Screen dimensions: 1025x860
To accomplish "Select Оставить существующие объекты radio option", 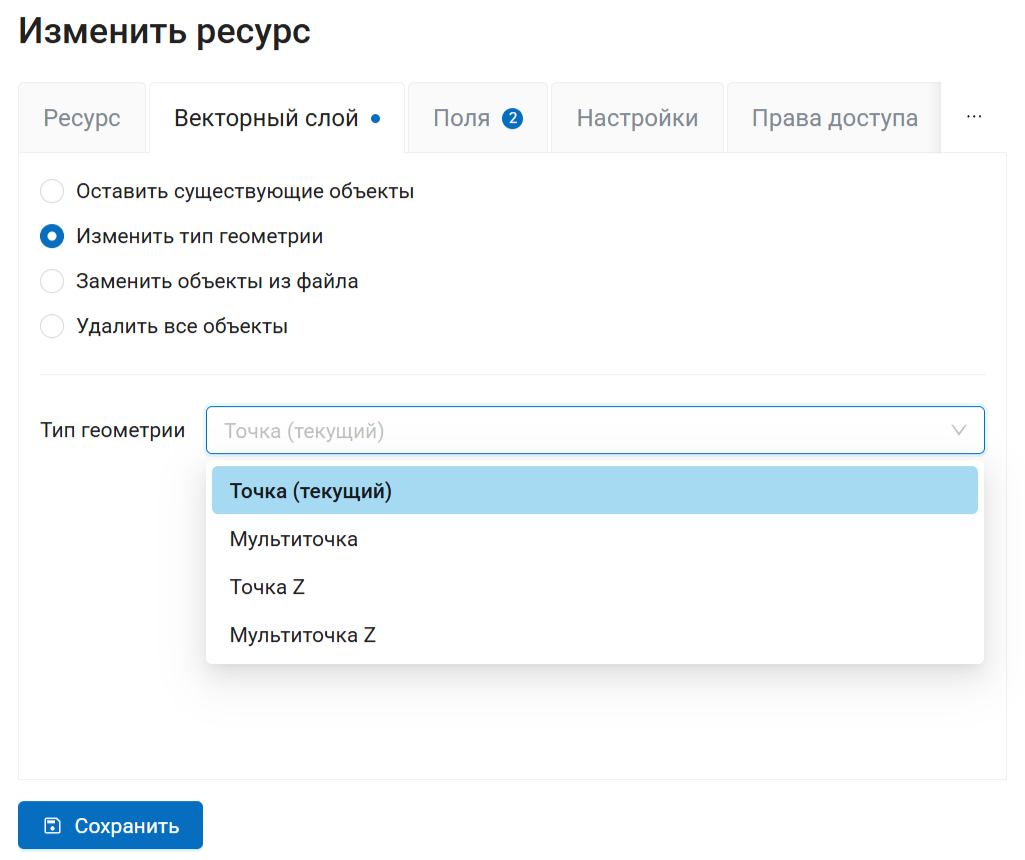I will point(52,191).
